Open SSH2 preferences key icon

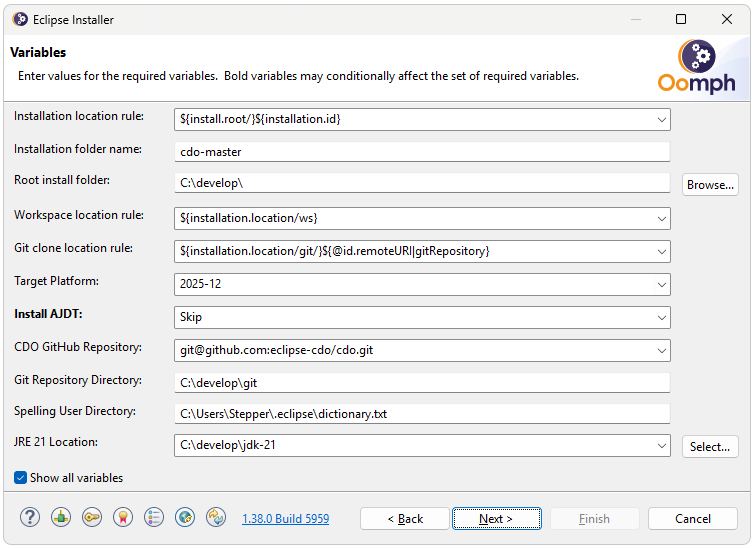pos(92,517)
